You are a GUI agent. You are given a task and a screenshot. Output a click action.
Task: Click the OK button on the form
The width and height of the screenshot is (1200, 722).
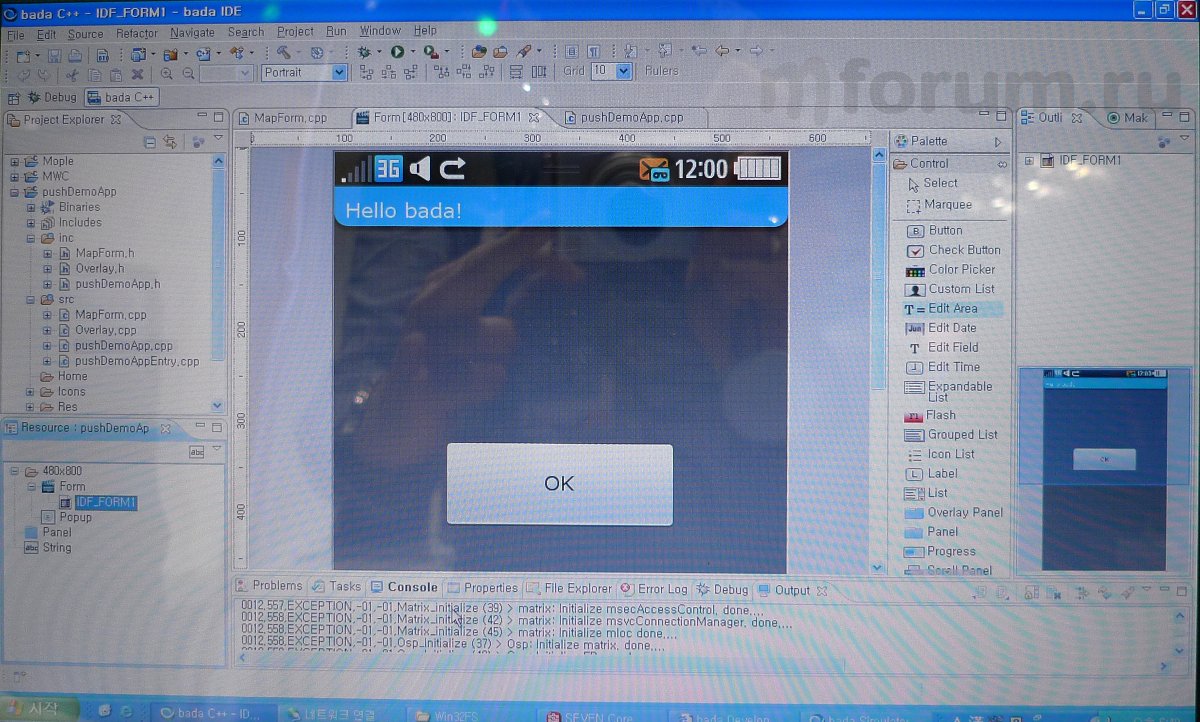559,484
